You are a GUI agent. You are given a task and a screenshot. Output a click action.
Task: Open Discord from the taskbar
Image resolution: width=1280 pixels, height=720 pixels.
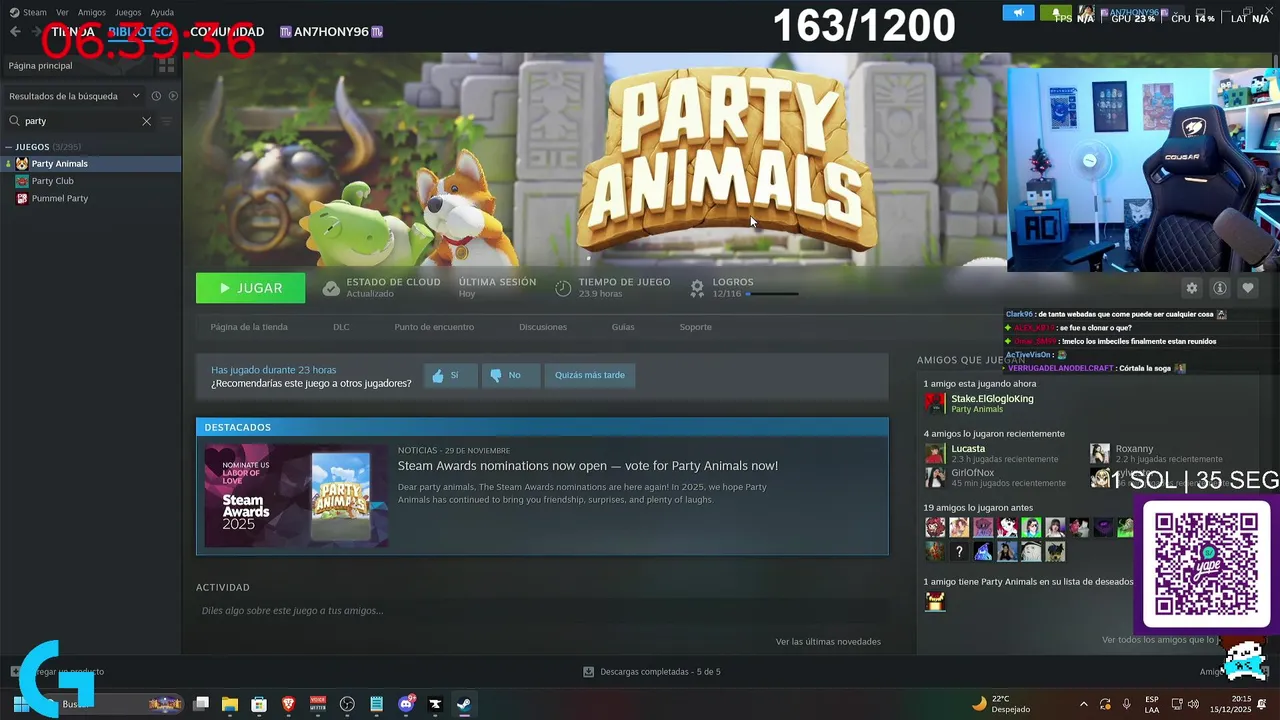406,704
